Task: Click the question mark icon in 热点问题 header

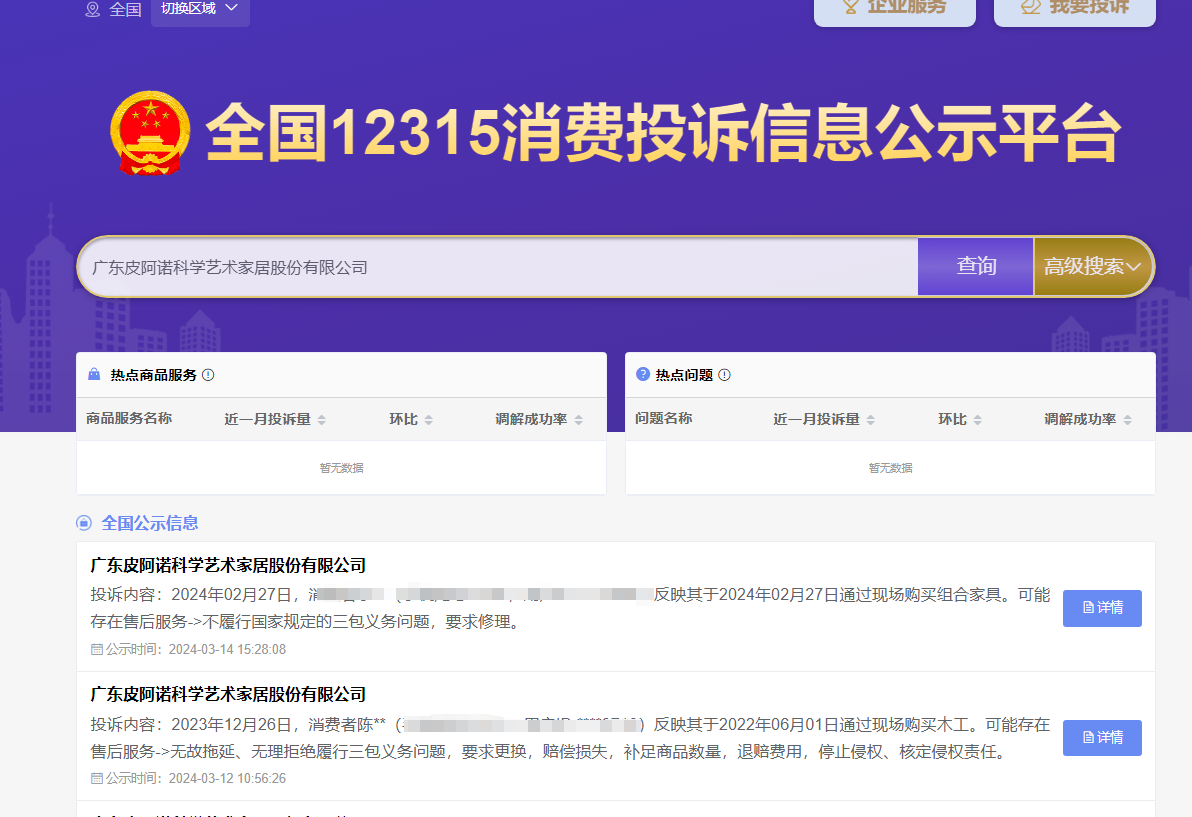Action: click(643, 375)
